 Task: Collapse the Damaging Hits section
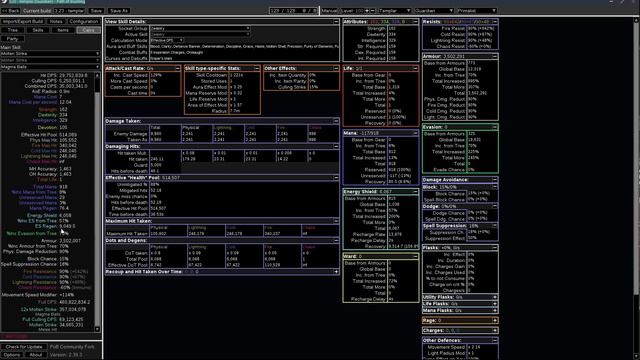click(336, 147)
